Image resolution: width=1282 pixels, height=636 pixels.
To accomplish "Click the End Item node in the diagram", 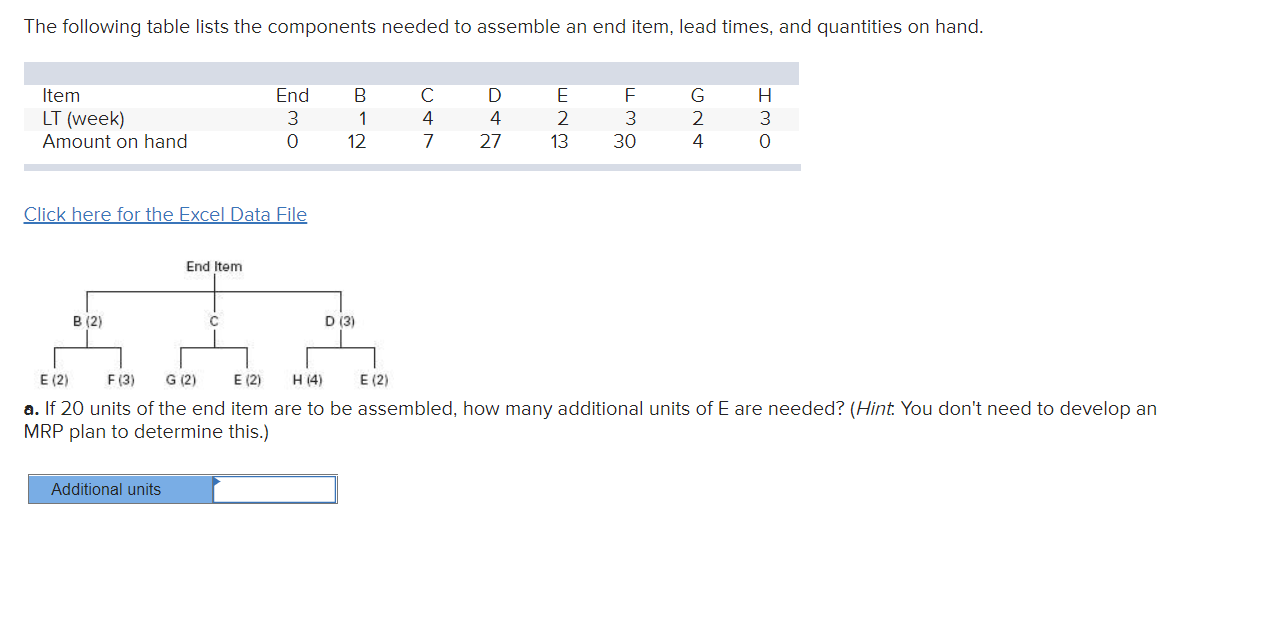I will (213, 266).
